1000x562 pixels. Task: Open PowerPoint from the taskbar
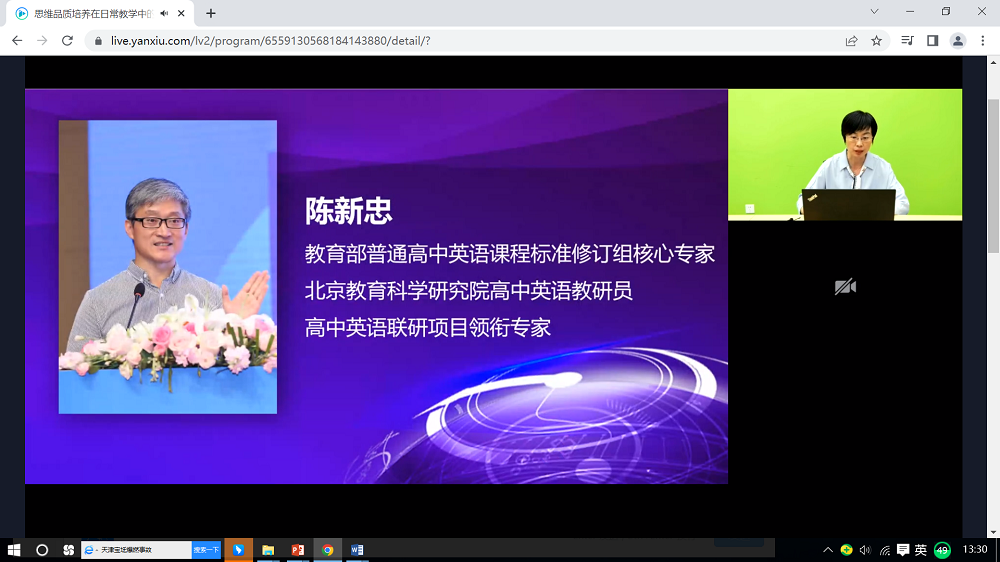click(297, 550)
